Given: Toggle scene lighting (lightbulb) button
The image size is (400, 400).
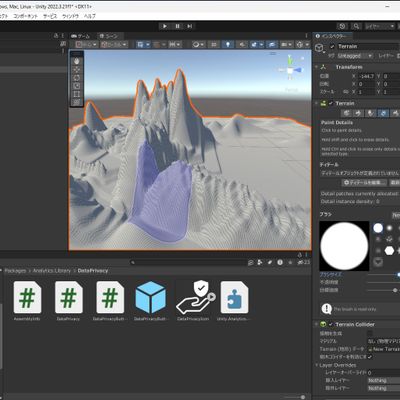Looking at the screenshot, I should point(228,44).
